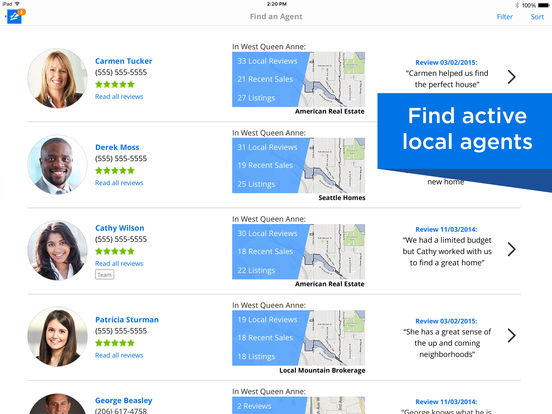Open Derek Moss's profile name link
Screen dimensions: 552x414
[x=117, y=147]
